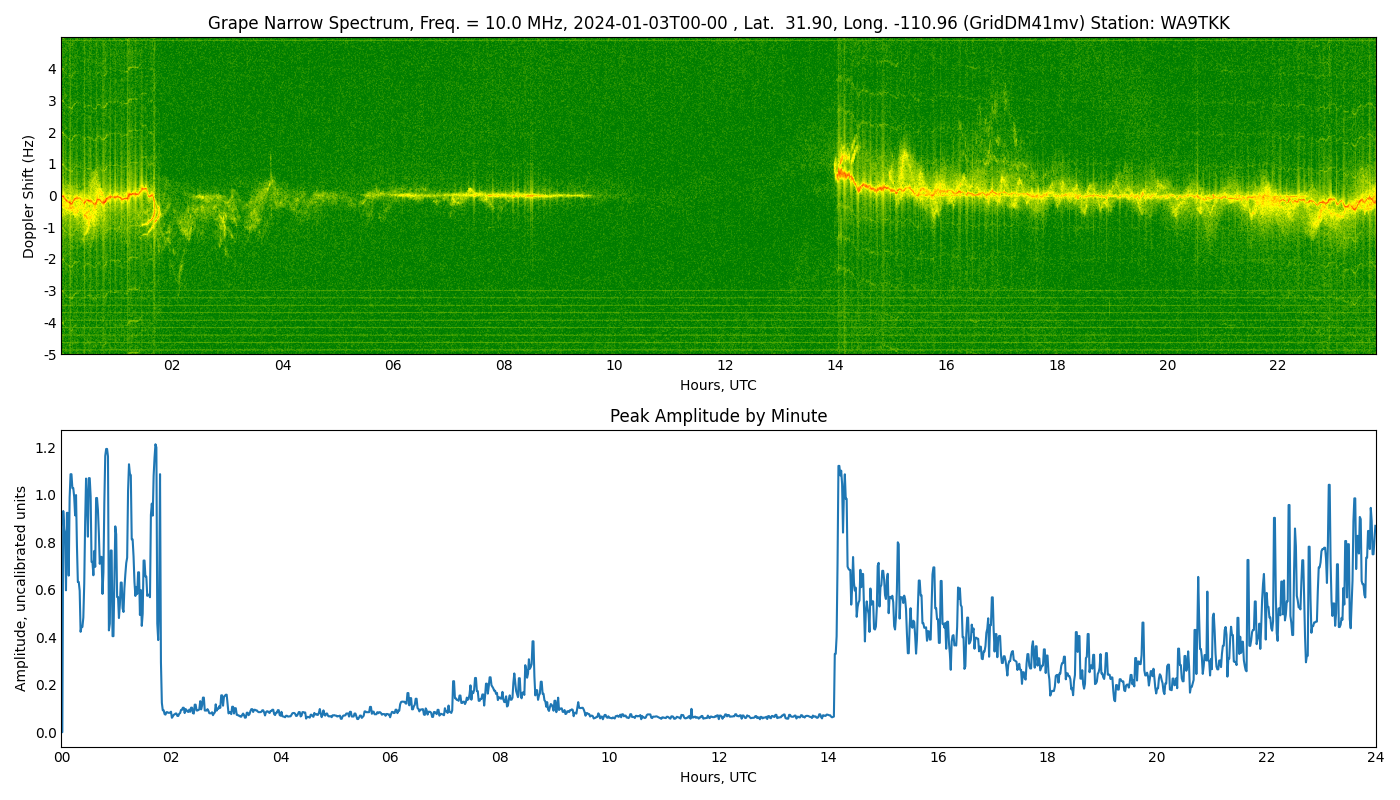Viewport: 1400px width, 800px height.
Task: Click the Peak Amplitude by Minute title
Action: pyautogui.click(x=718, y=416)
